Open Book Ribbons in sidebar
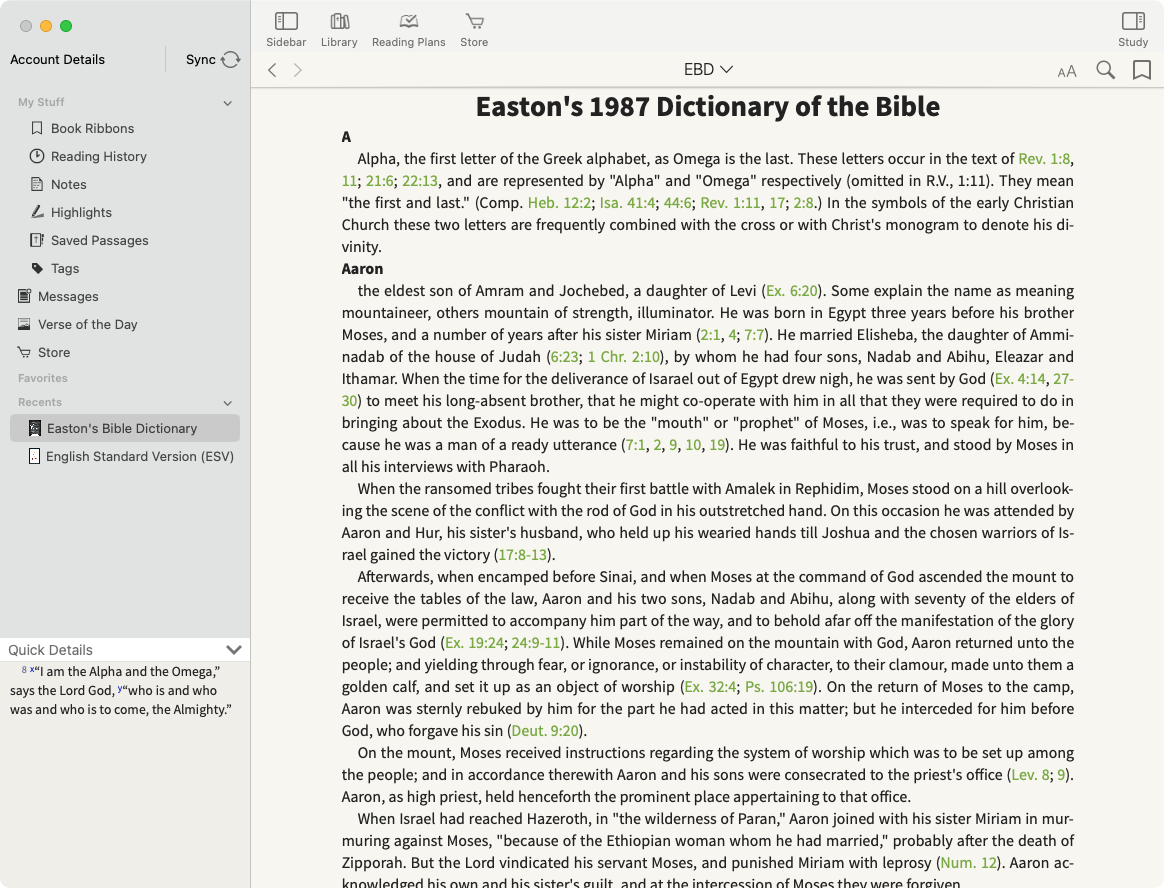The height and width of the screenshot is (888, 1164). coord(92,128)
